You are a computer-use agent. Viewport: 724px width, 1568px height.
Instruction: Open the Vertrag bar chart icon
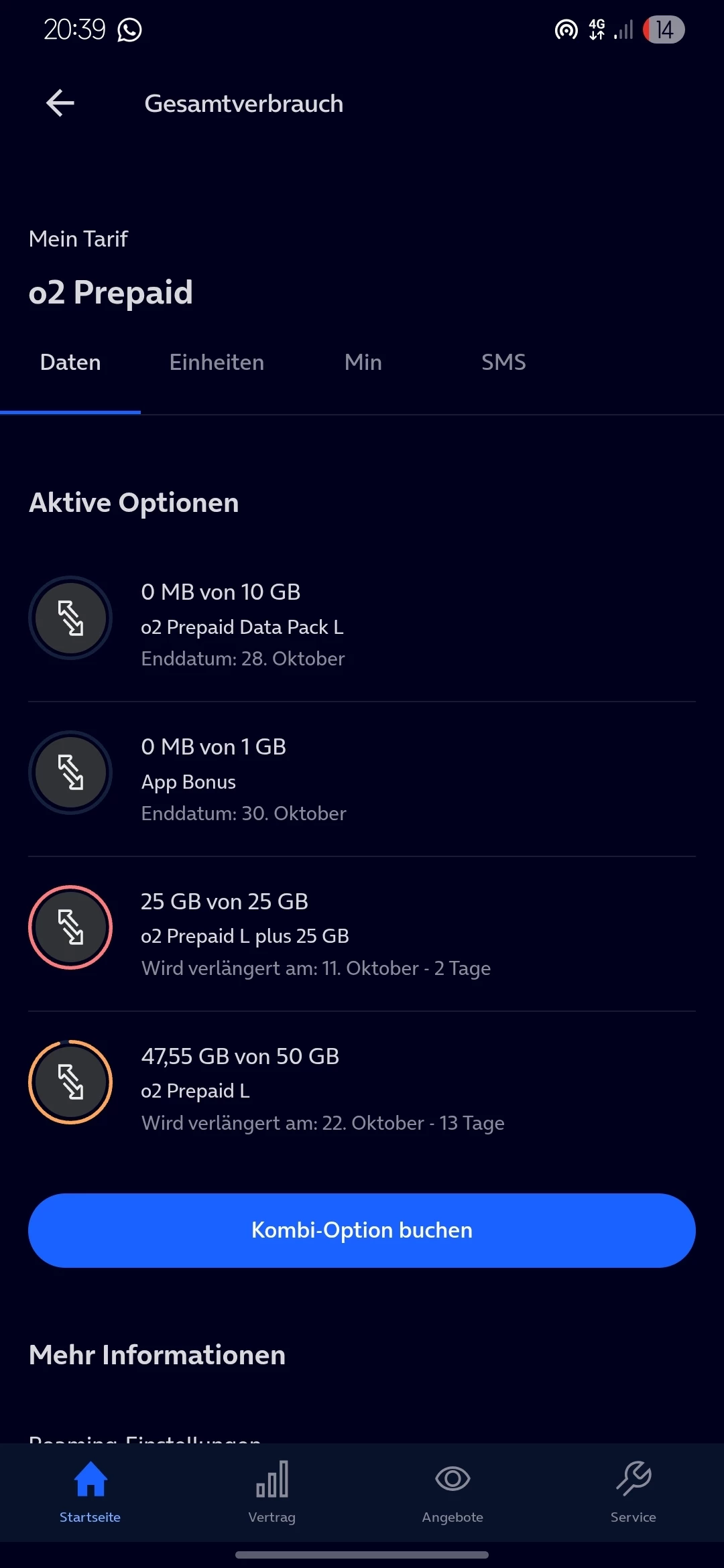[271, 1480]
